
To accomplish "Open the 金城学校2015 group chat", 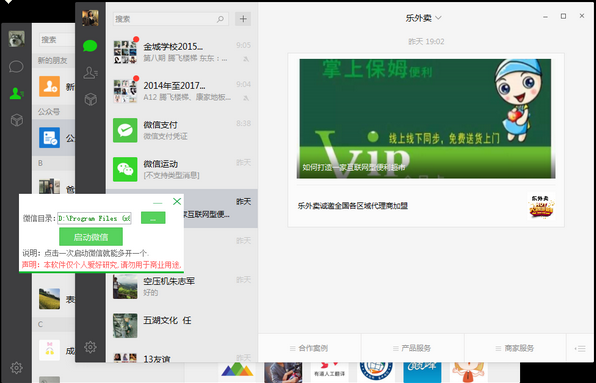I will click(182, 52).
